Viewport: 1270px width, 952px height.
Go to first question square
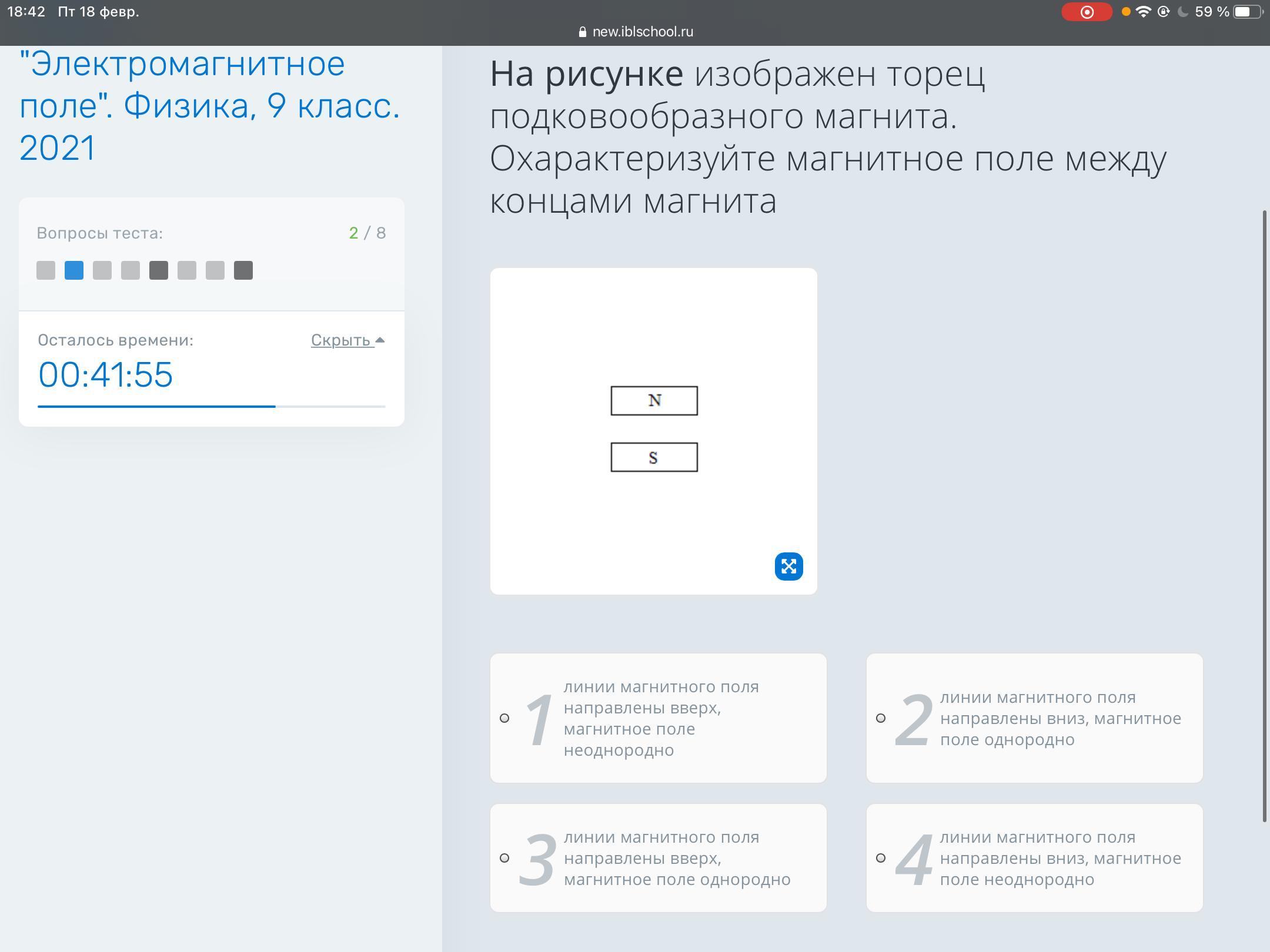pyautogui.click(x=46, y=270)
